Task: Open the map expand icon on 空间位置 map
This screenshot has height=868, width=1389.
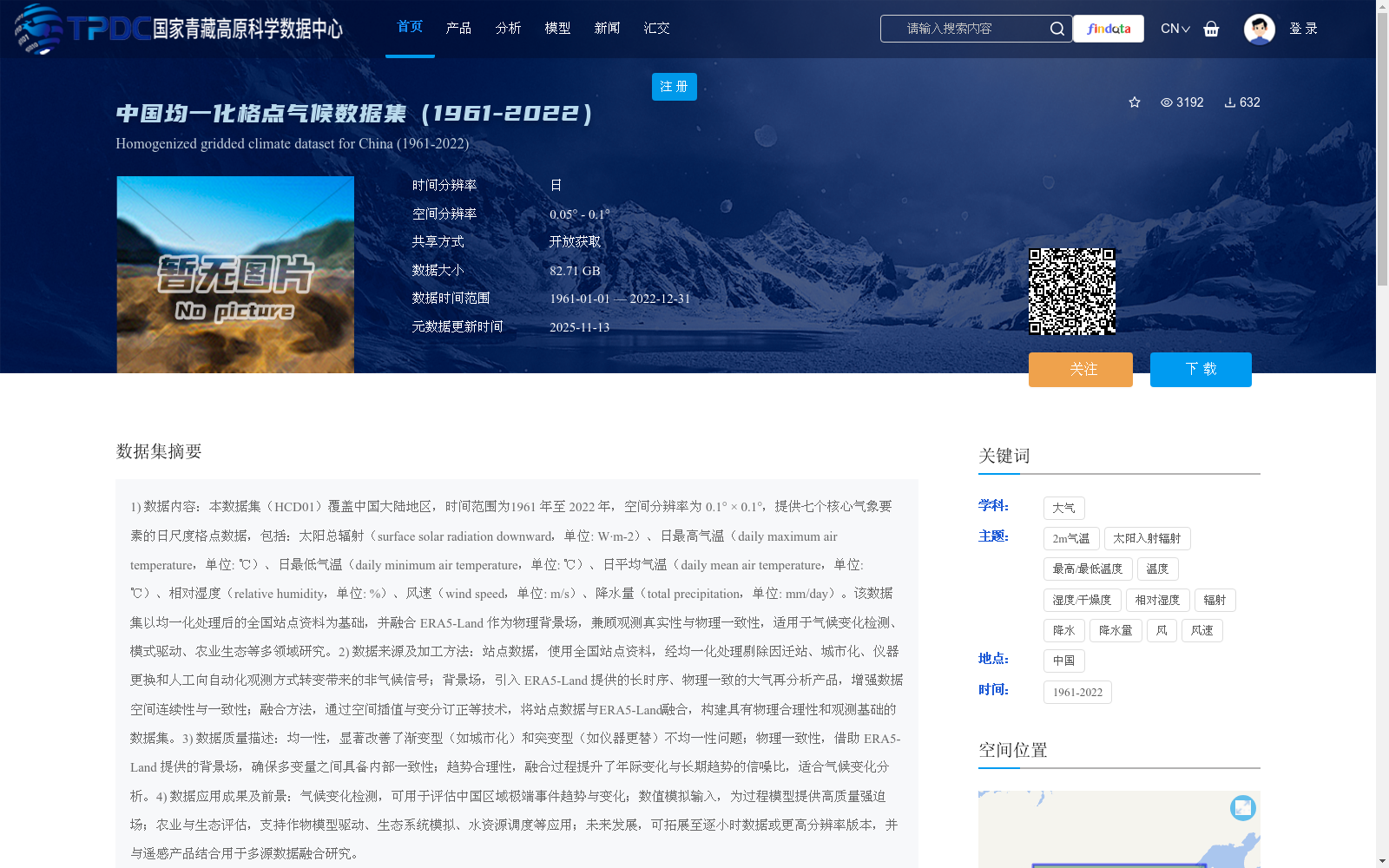Action: coord(1242,807)
